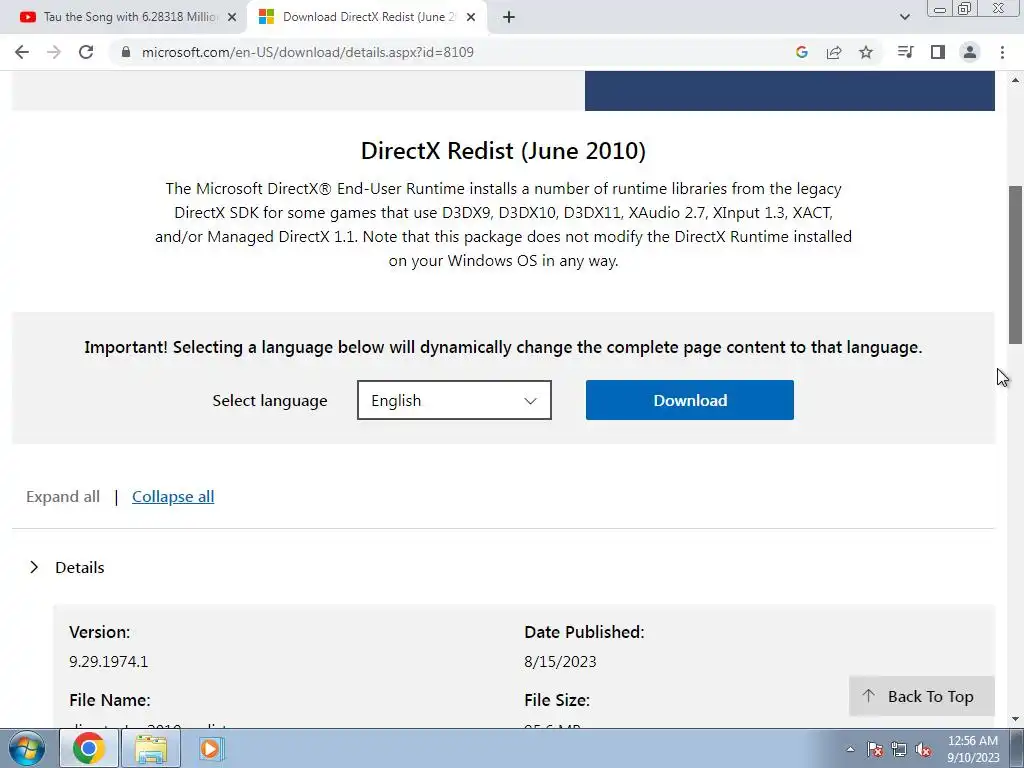
Task: Open the Windows Start button
Action: (25, 748)
